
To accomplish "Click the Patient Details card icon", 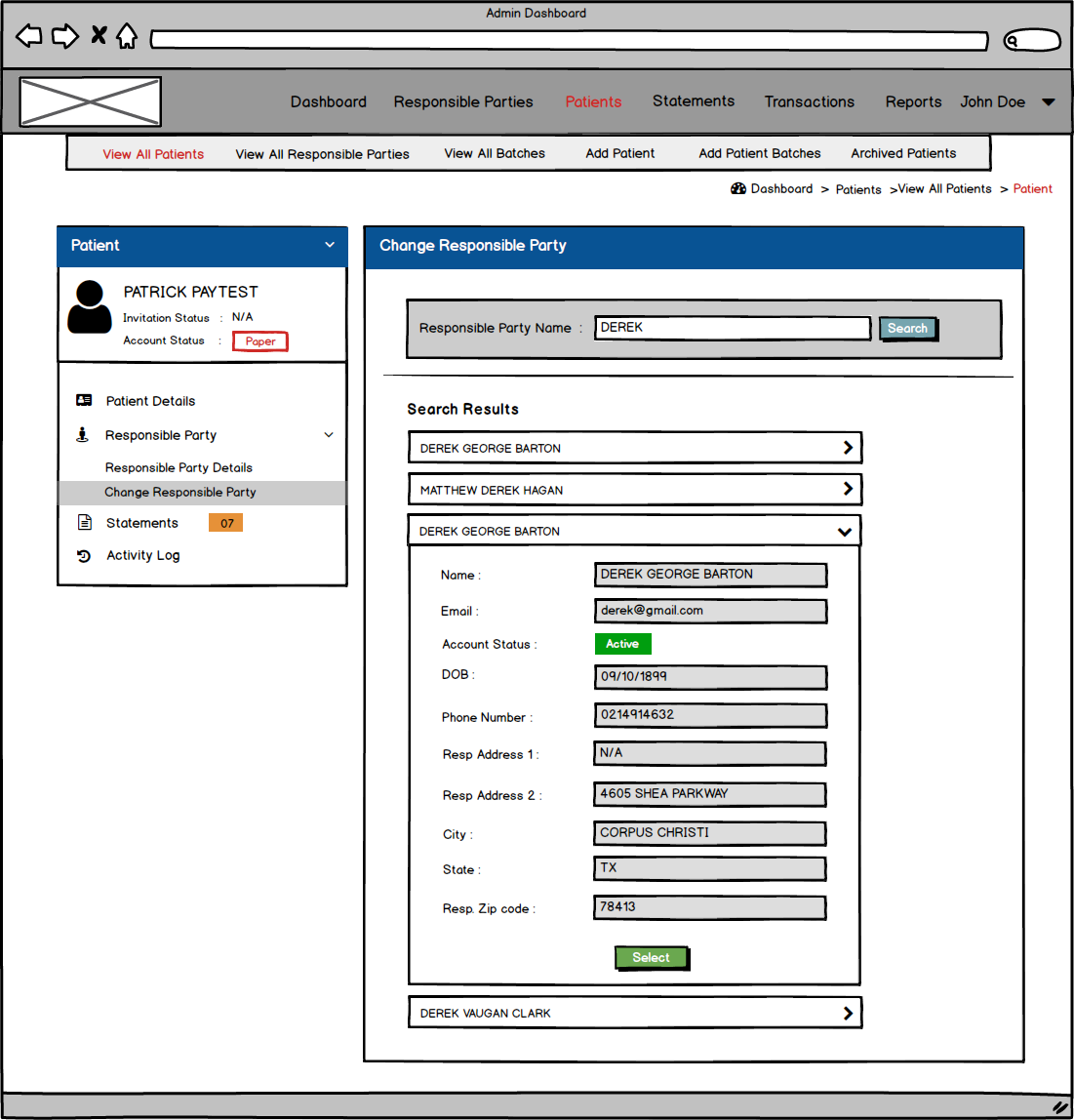I will pyautogui.click(x=84, y=400).
